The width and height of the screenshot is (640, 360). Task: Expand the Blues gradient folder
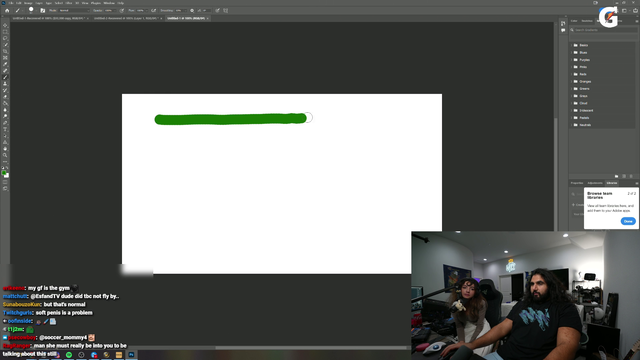(x=571, y=53)
